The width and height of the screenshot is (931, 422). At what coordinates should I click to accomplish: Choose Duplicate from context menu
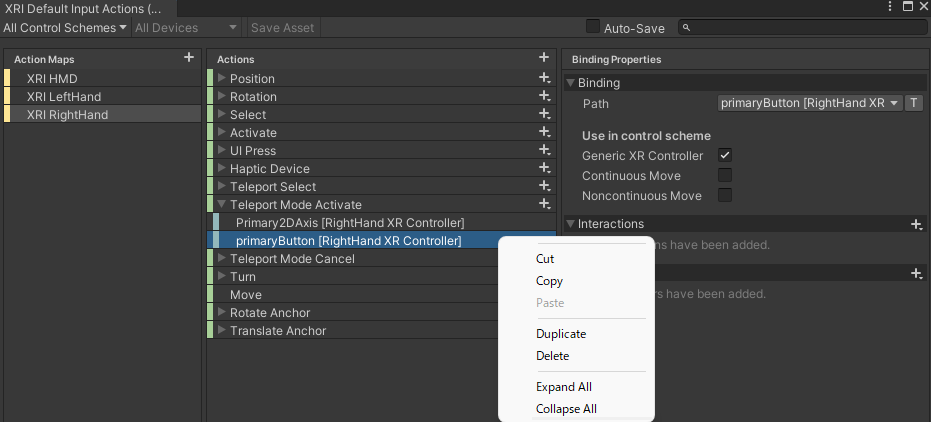(561, 334)
